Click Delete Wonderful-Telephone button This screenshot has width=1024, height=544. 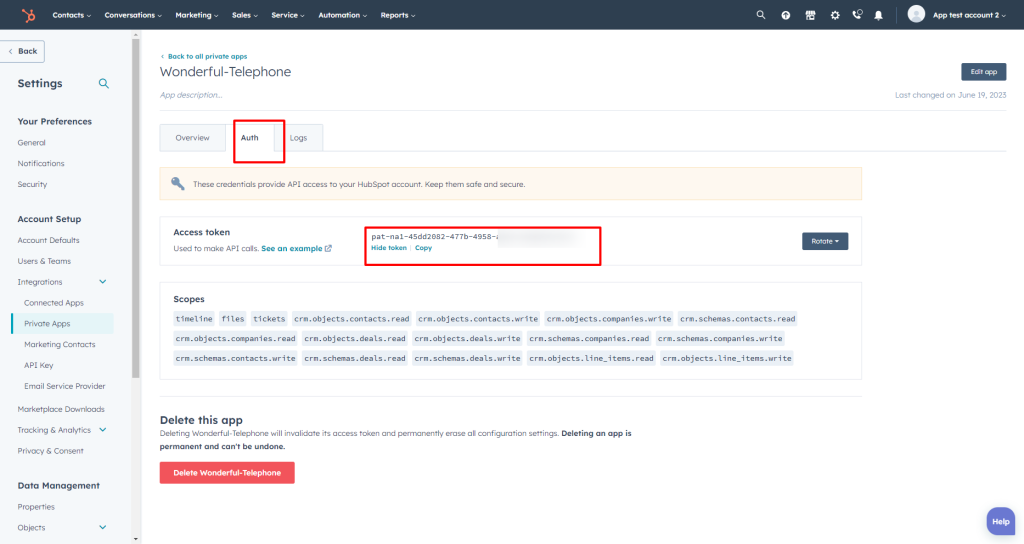[x=227, y=473]
